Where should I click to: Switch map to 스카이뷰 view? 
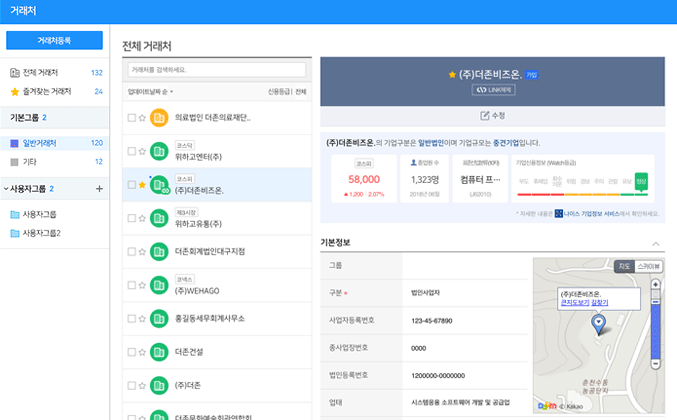point(649,266)
